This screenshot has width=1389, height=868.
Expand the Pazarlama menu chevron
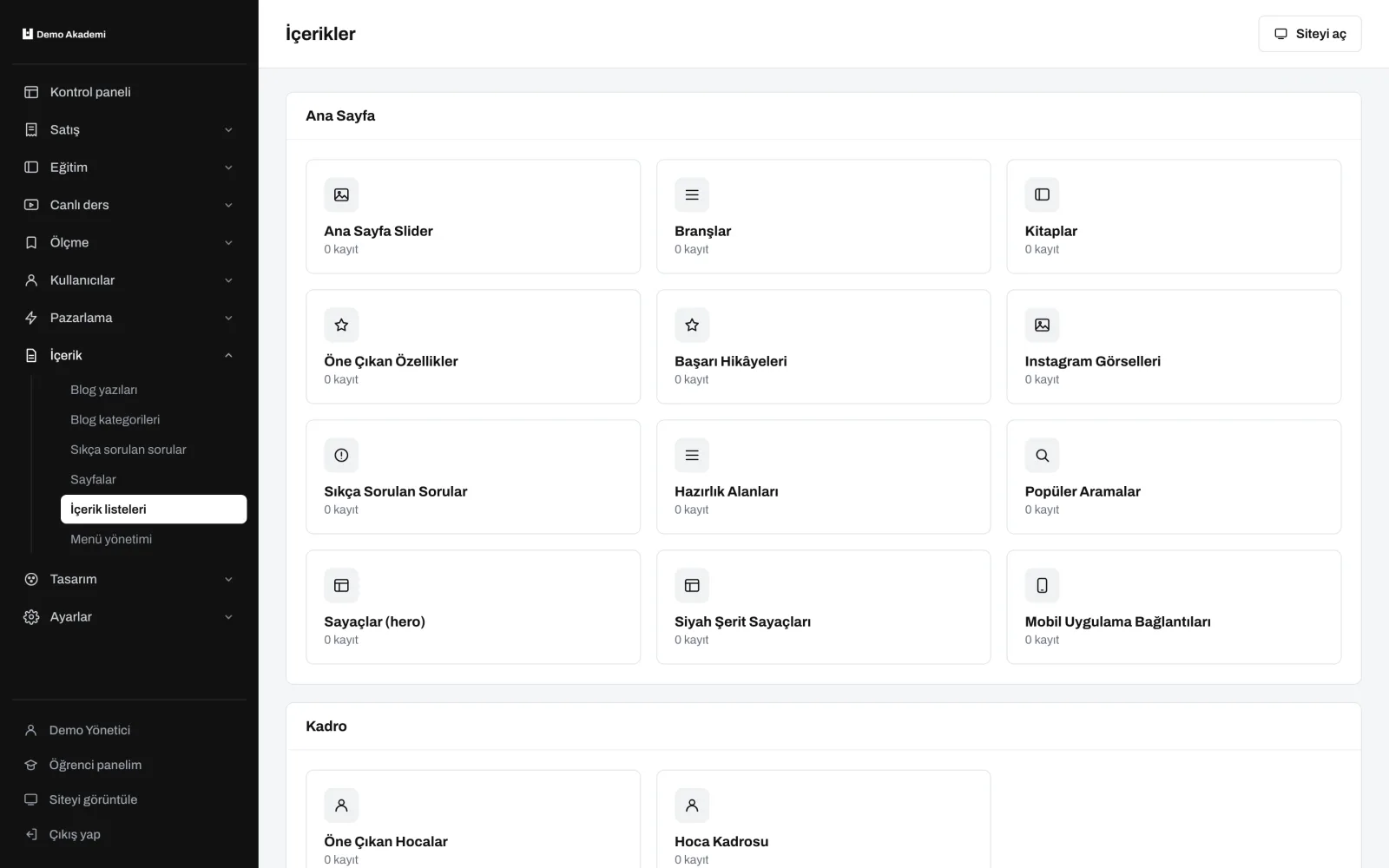pyautogui.click(x=228, y=318)
